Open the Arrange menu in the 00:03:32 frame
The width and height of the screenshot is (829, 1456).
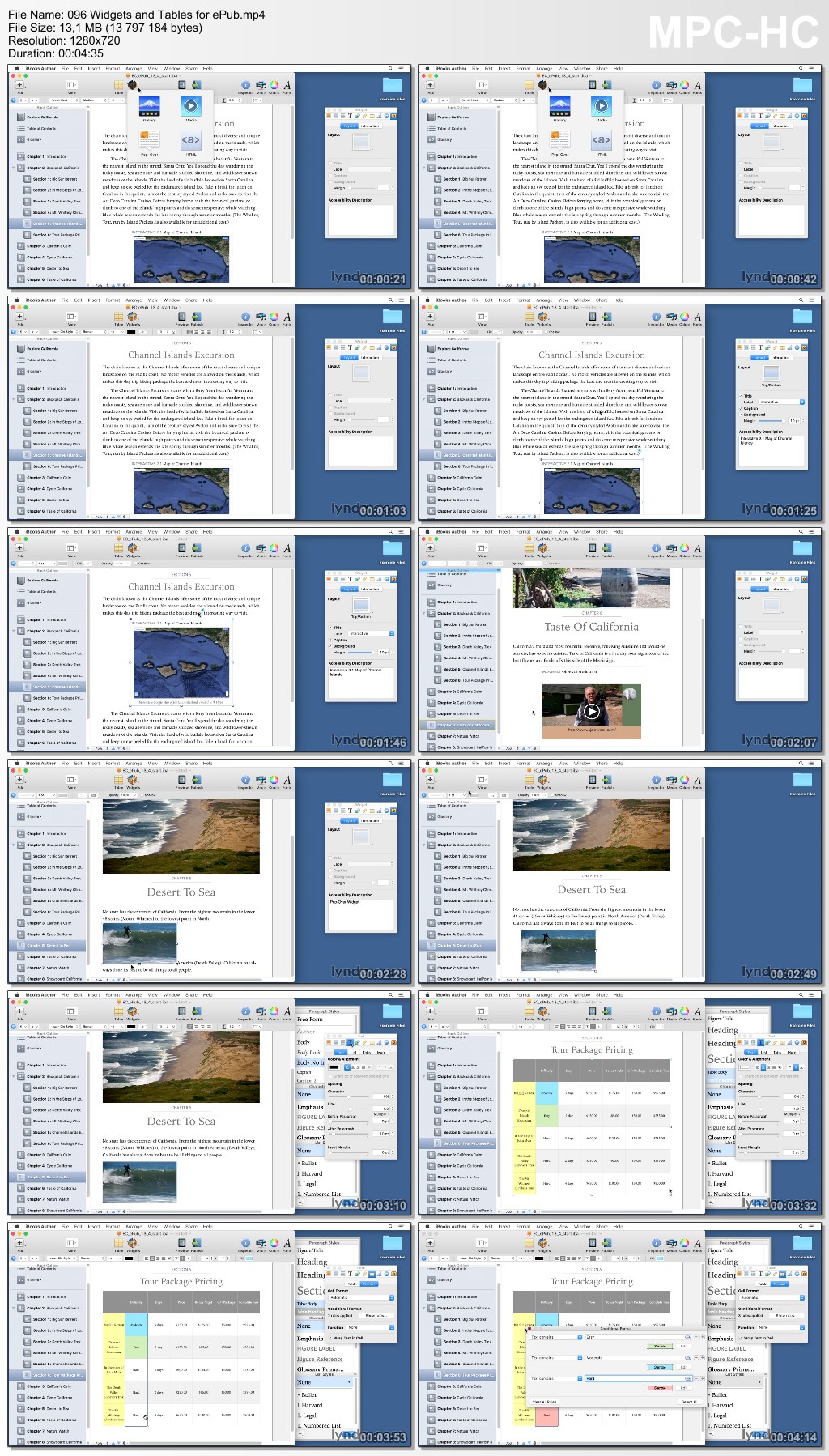[544, 994]
